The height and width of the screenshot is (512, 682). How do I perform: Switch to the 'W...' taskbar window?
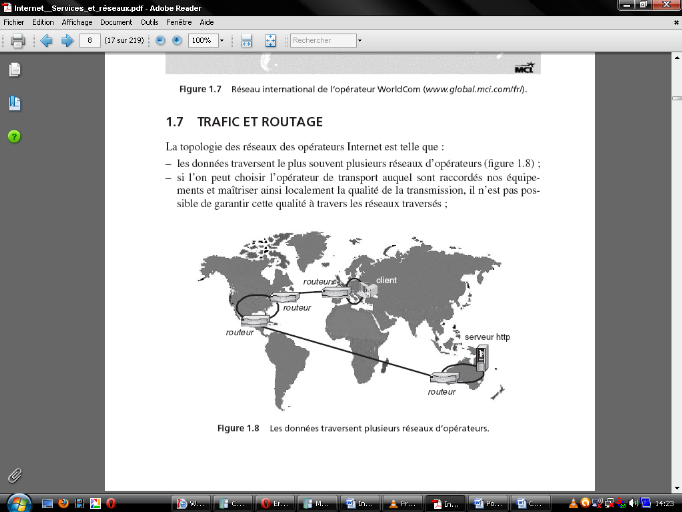click(191, 504)
